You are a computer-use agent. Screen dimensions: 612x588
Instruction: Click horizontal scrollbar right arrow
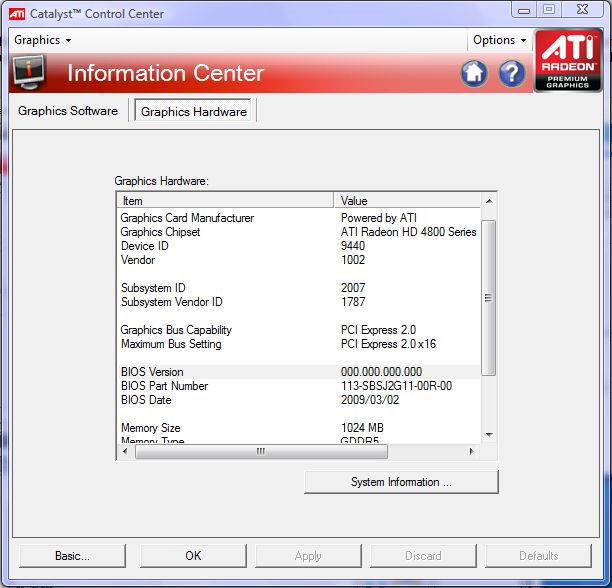[472, 451]
